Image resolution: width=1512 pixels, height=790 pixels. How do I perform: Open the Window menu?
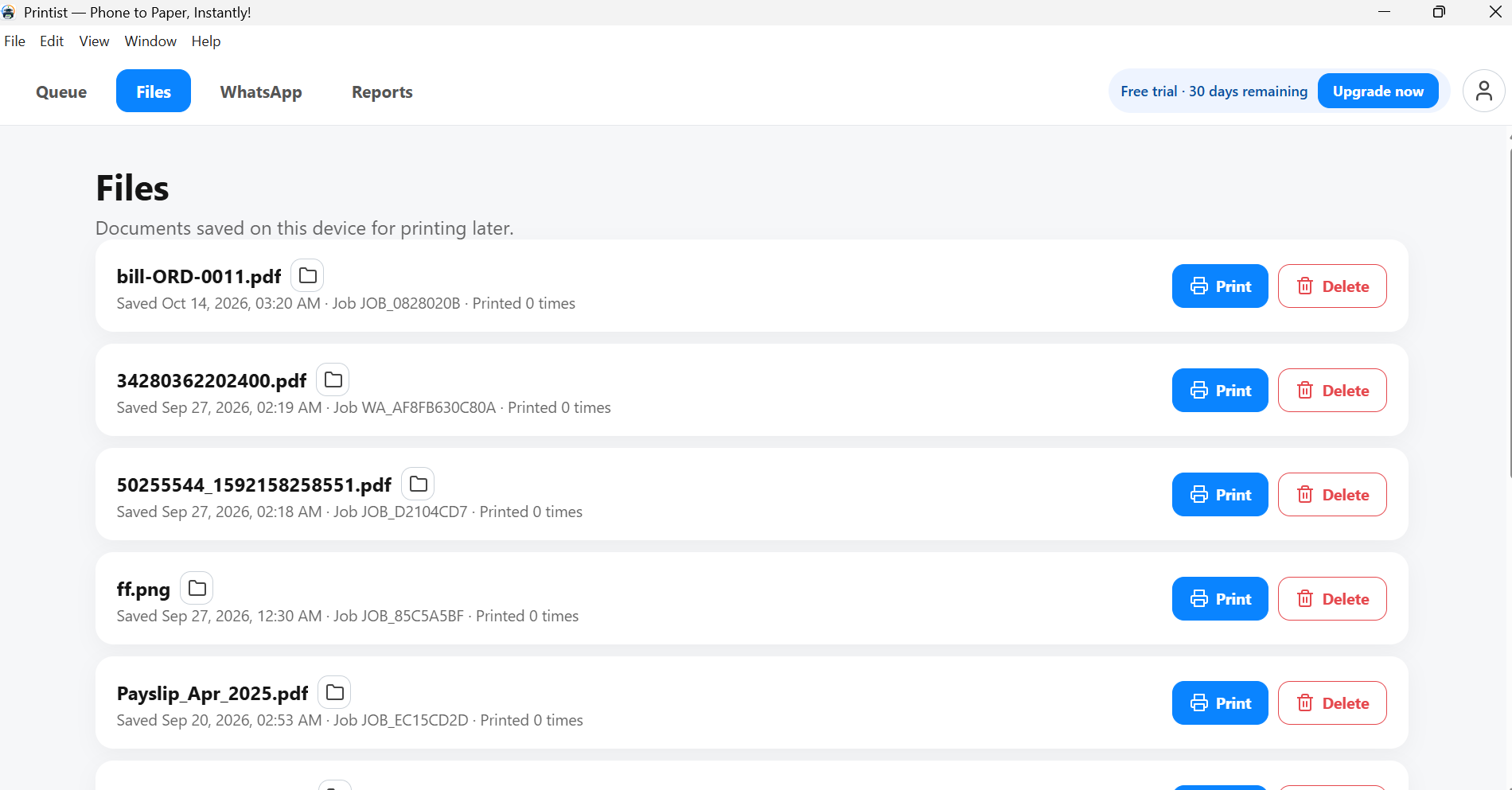pyautogui.click(x=150, y=41)
